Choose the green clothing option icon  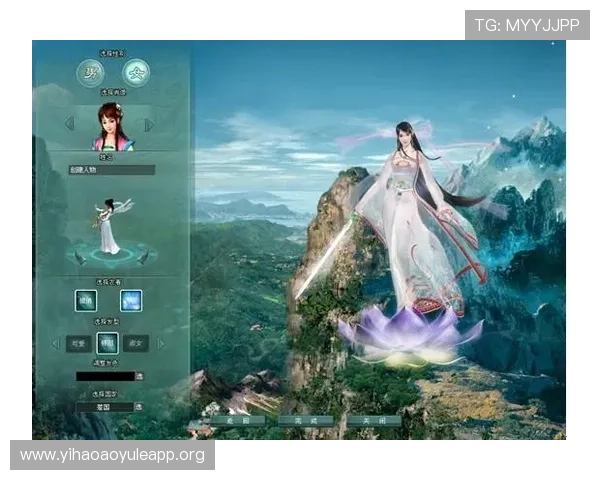(x=87, y=299)
